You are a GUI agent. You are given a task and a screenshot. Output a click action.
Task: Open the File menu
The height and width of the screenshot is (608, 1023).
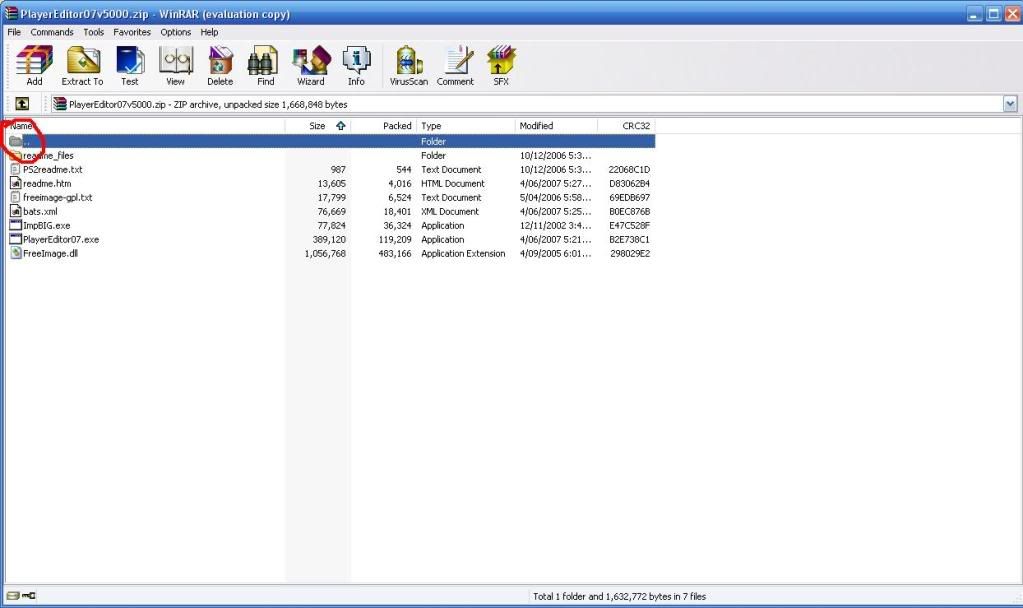14,32
